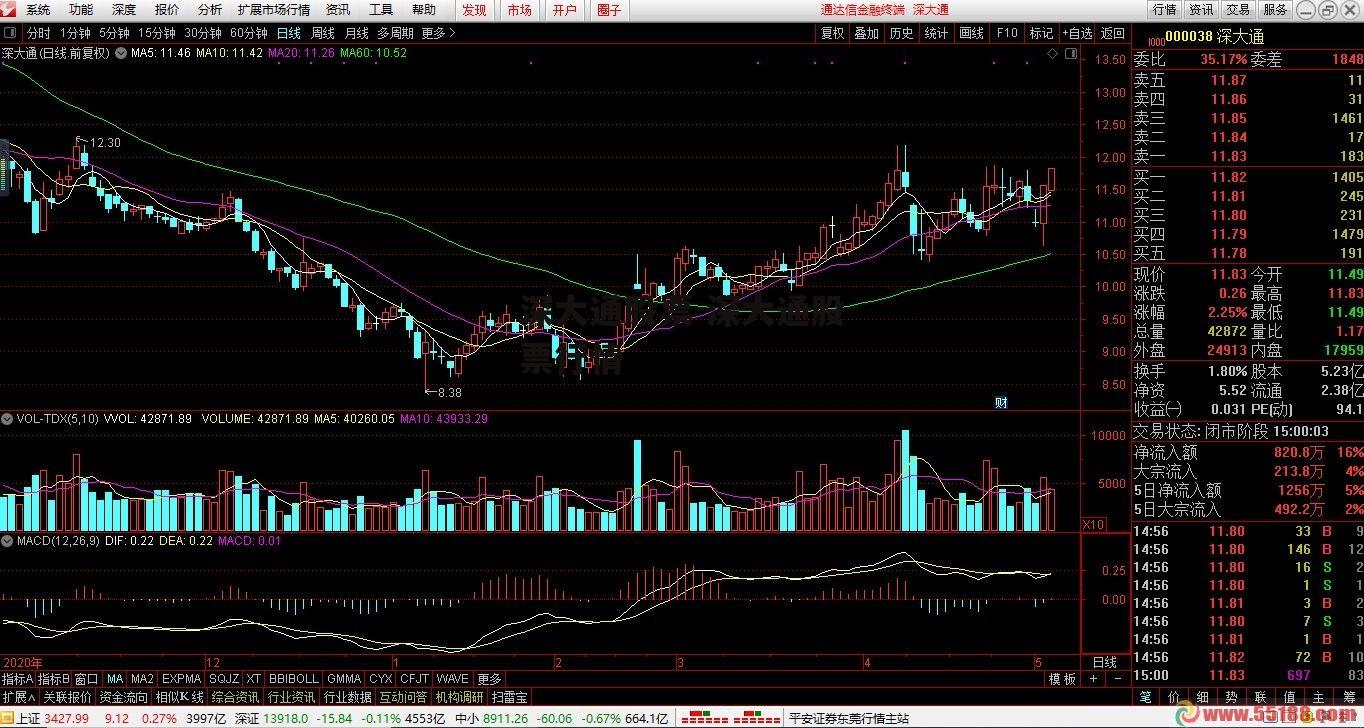Click the − zoom button near 模板
Screen dimensions: 1364x728
click(x=1118, y=679)
